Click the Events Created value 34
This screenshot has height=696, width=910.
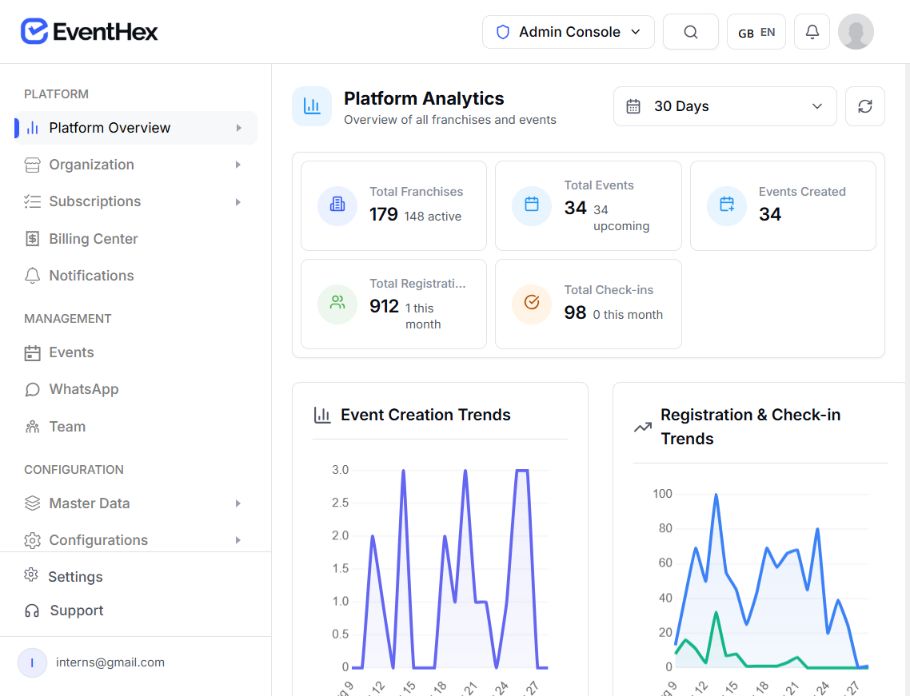tap(770, 215)
